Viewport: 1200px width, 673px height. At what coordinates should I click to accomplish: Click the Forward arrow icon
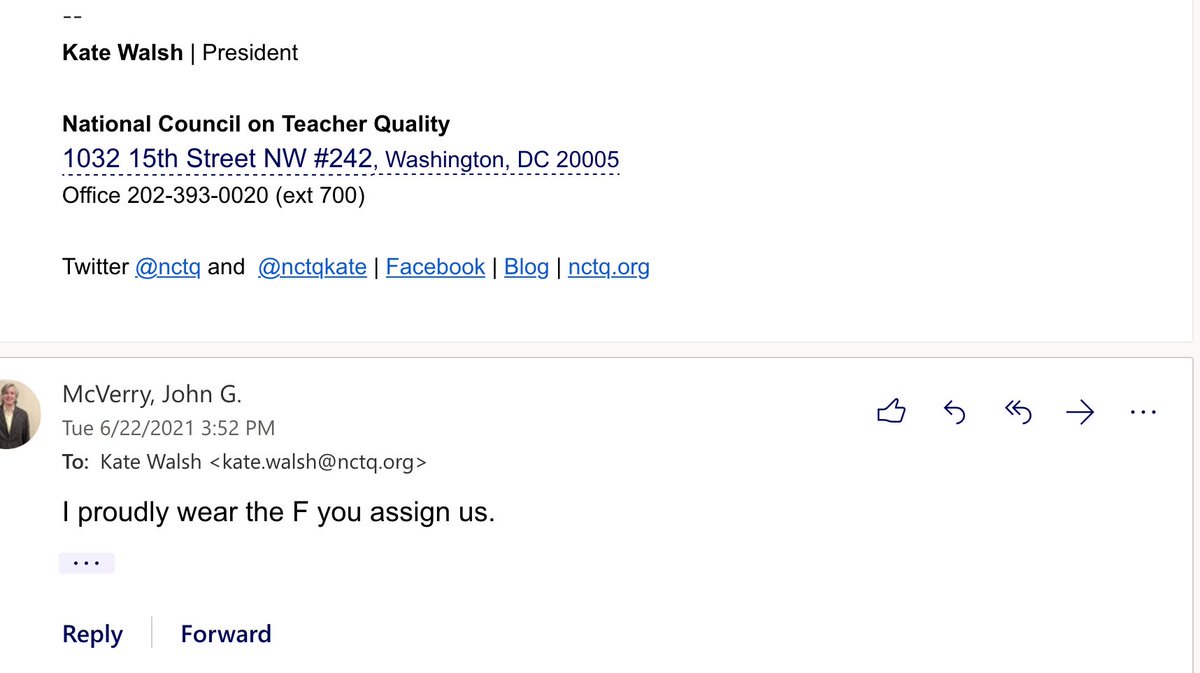point(1080,411)
